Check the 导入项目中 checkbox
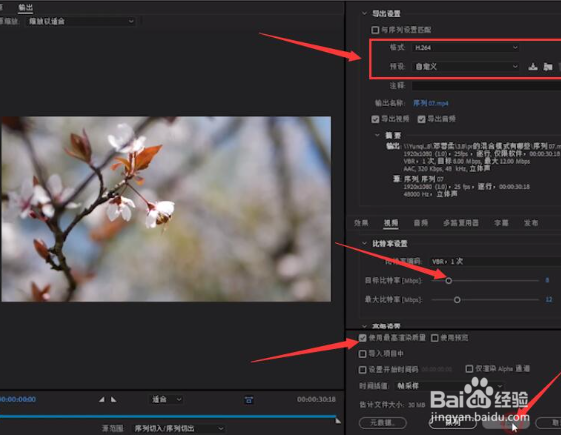 (362, 354)
